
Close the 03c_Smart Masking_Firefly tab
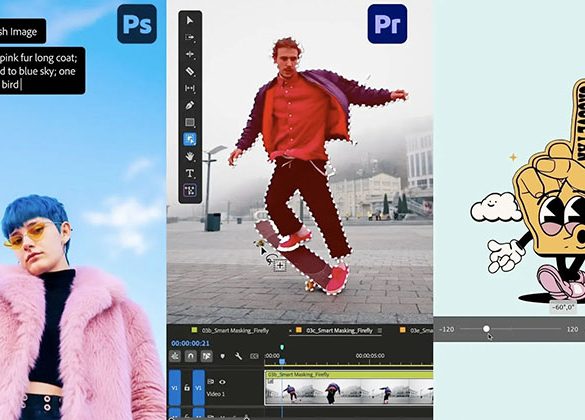pyautogui.click(x=291, y=330)
